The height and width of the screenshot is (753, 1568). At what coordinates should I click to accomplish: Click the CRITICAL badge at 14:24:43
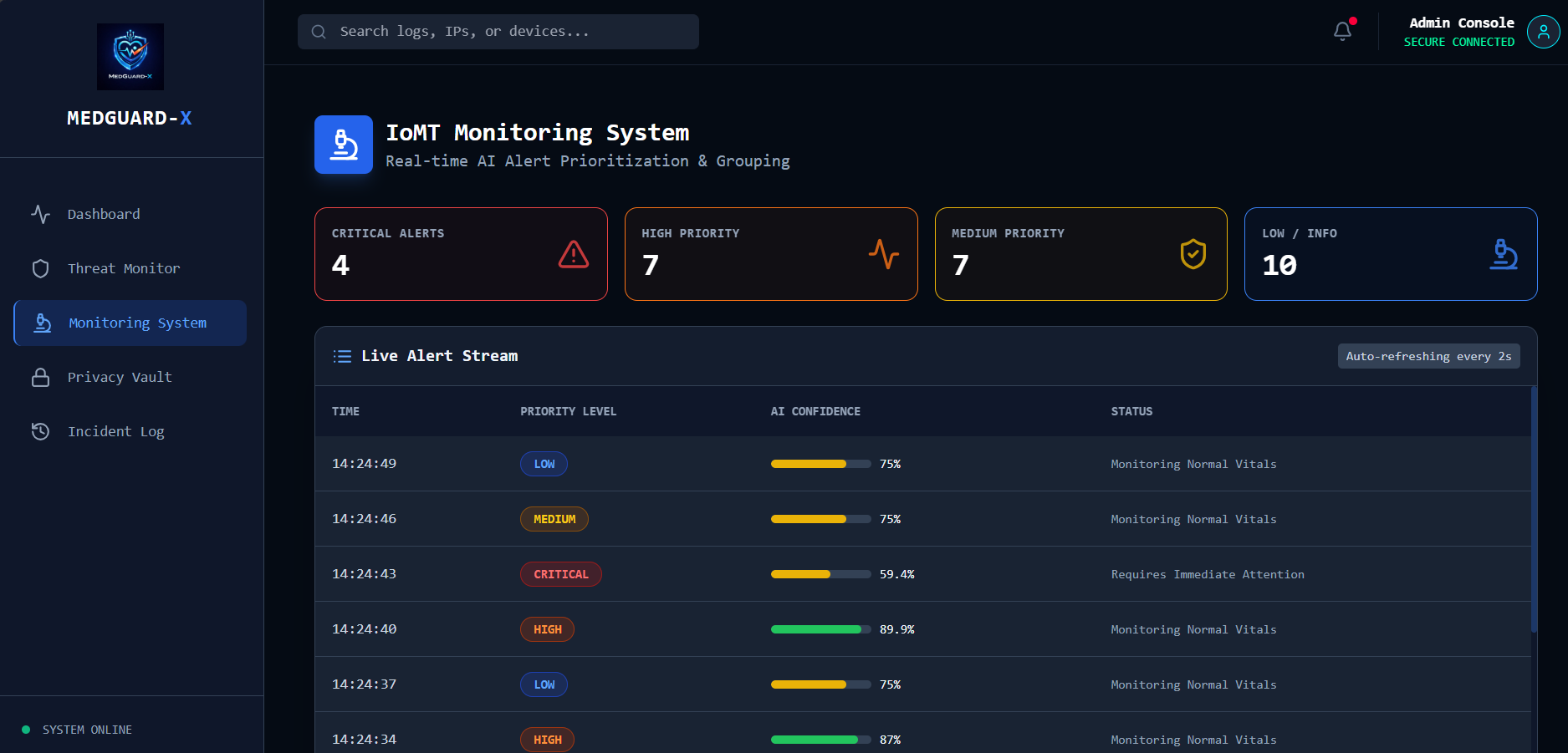pyautogui.click(x=560, y=574)
